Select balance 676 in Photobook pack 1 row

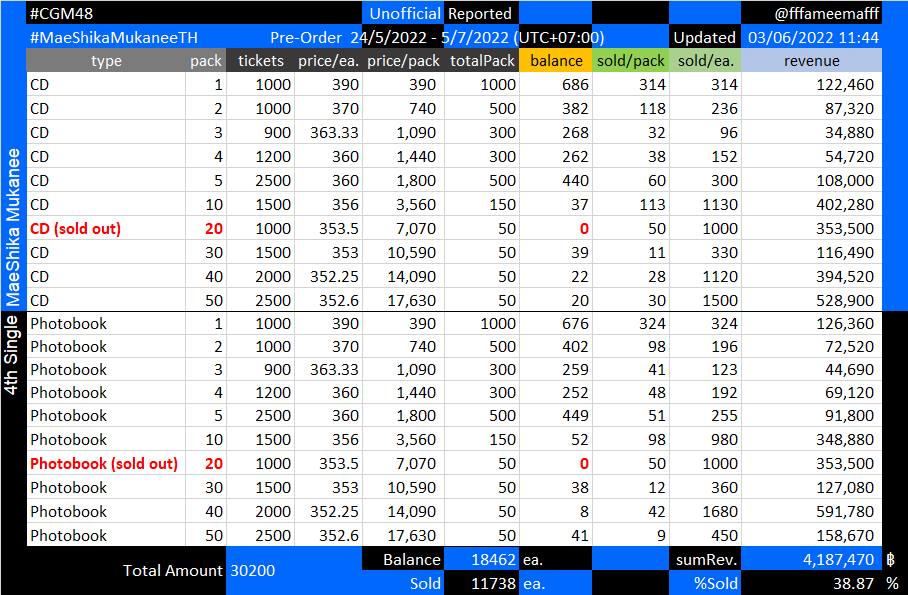(x=556, y=323)
